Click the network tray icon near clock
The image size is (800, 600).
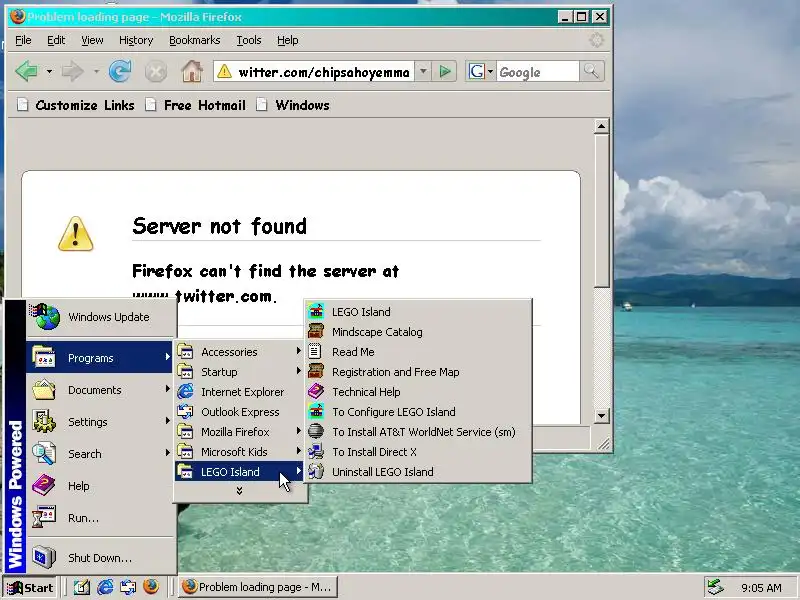pos(716,587)
